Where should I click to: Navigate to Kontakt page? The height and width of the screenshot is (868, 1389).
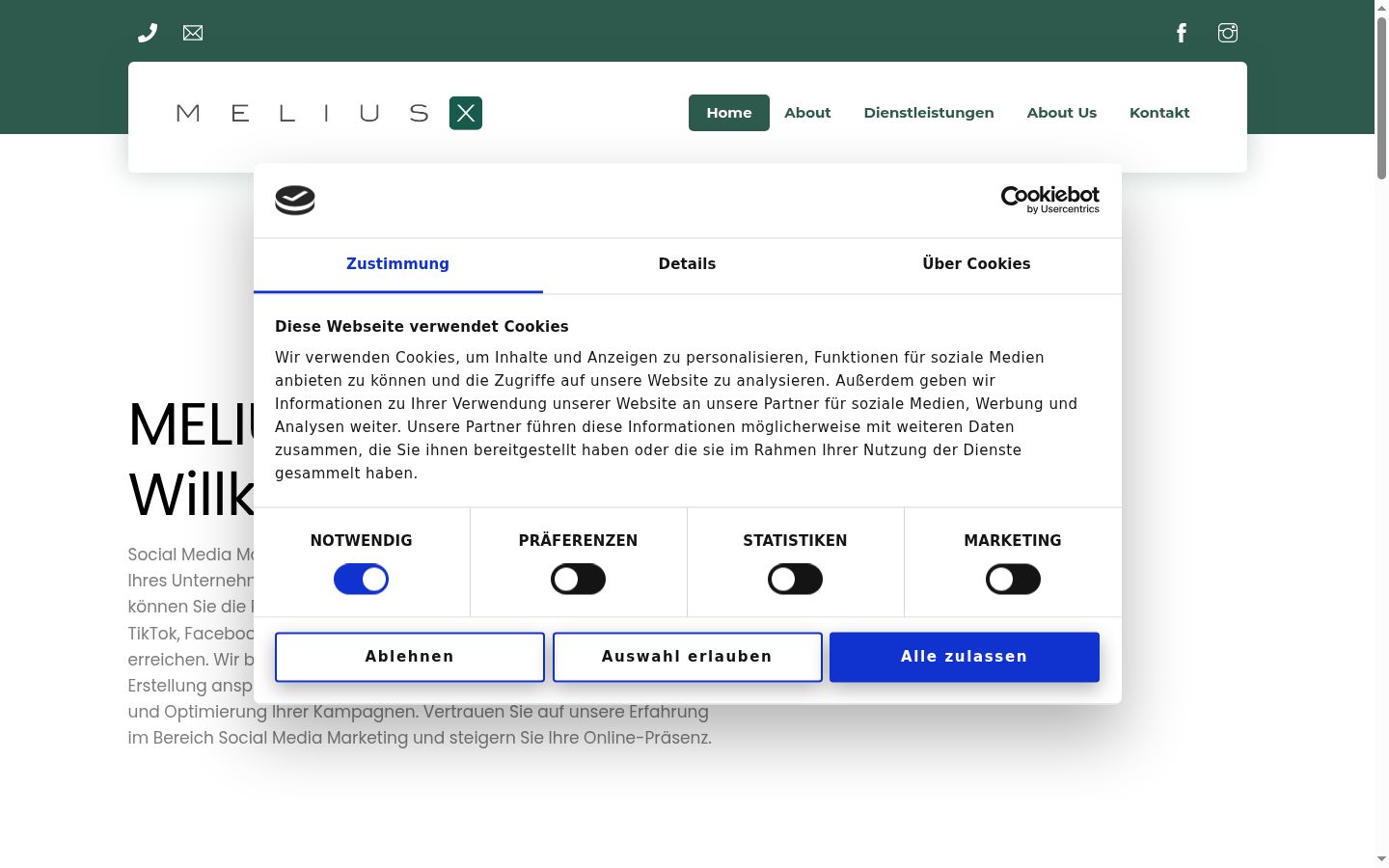click(1159, 113)
